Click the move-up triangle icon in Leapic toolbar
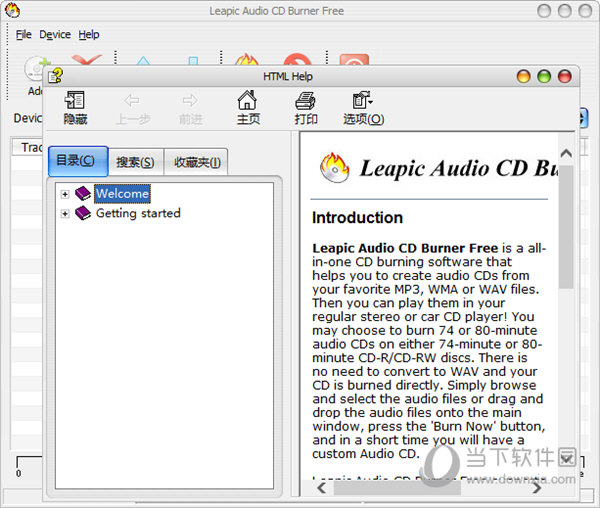 coord(143,61)
